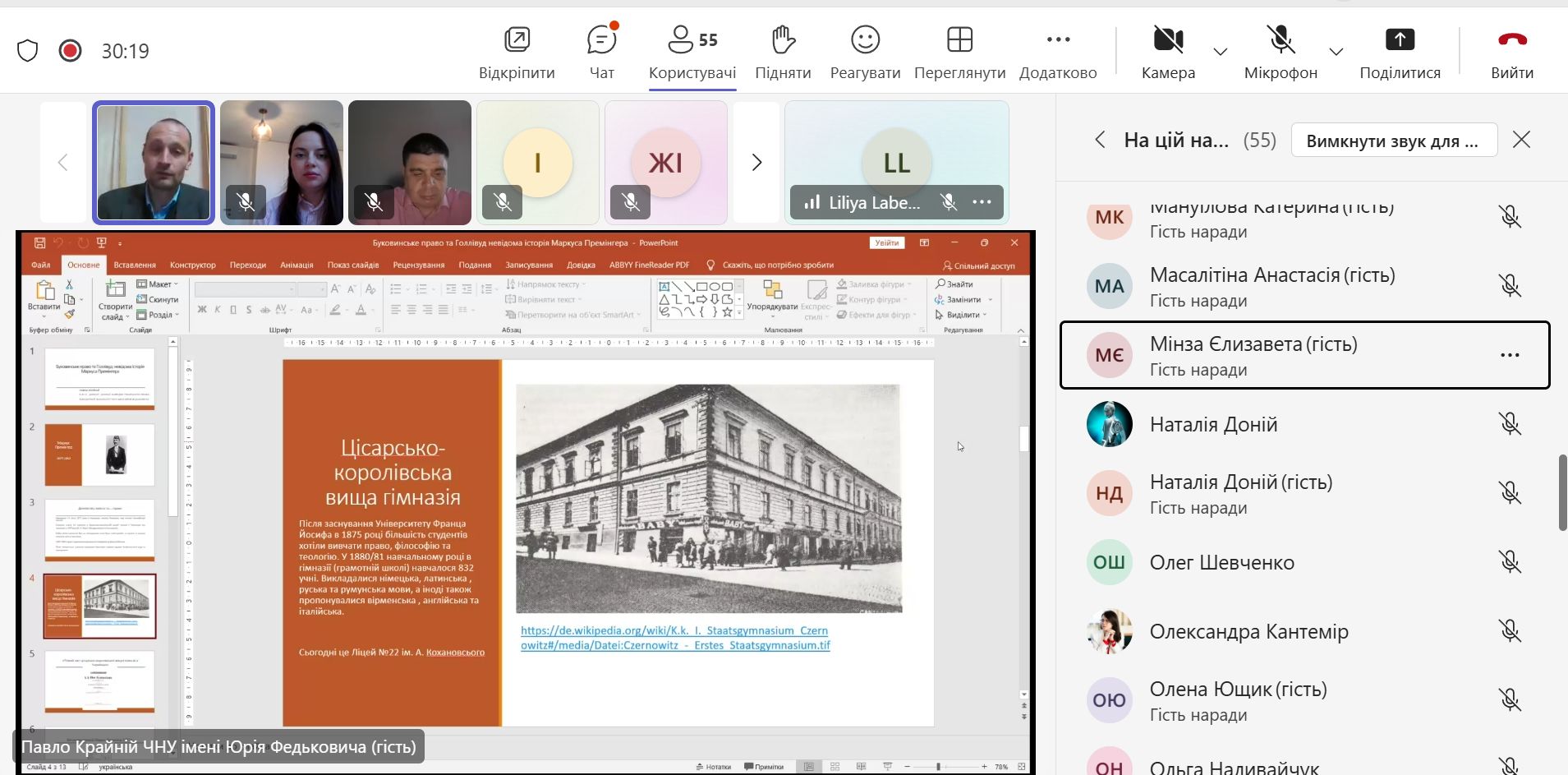
Task: Open the Chat panel
Action: (601, 40)
